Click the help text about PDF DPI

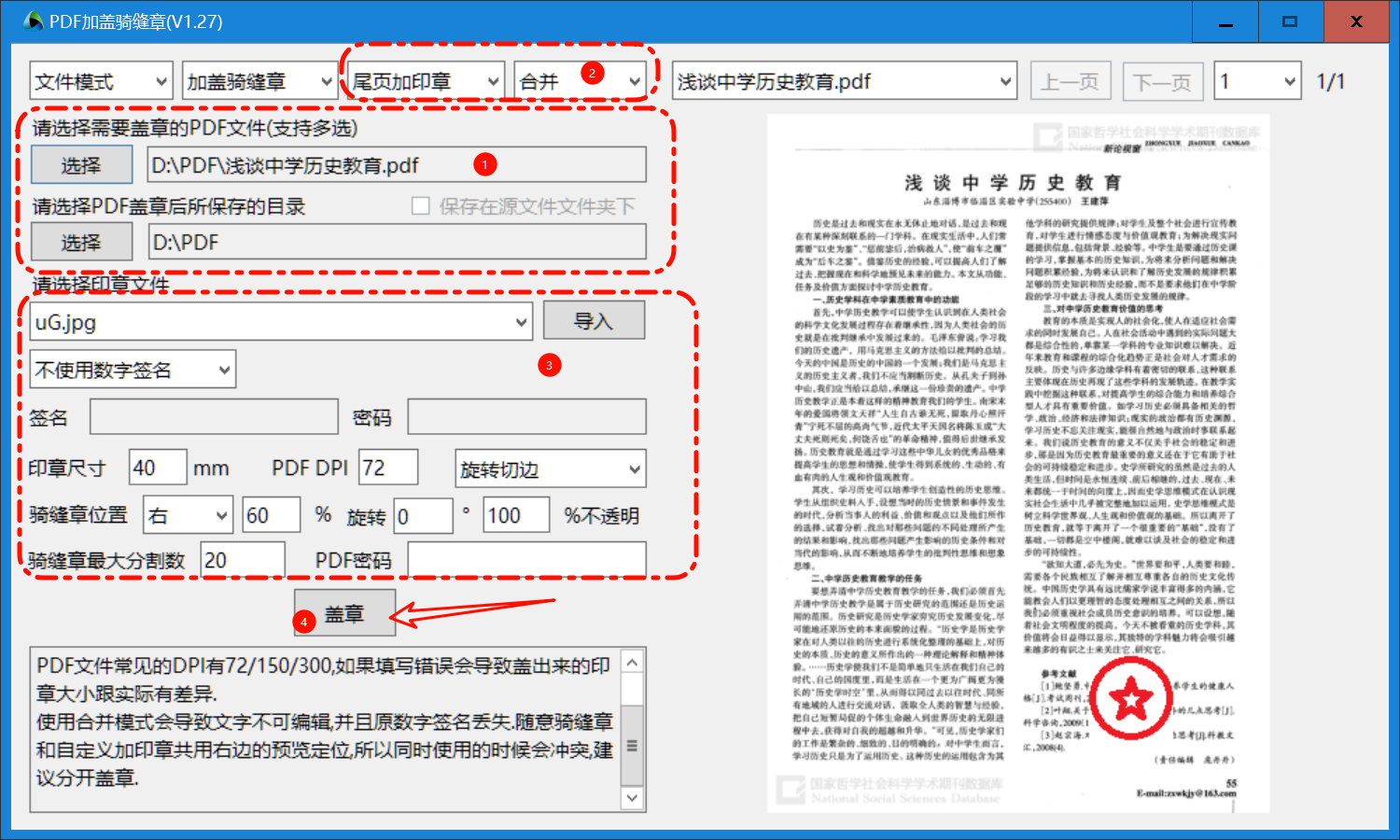(323, 679)
